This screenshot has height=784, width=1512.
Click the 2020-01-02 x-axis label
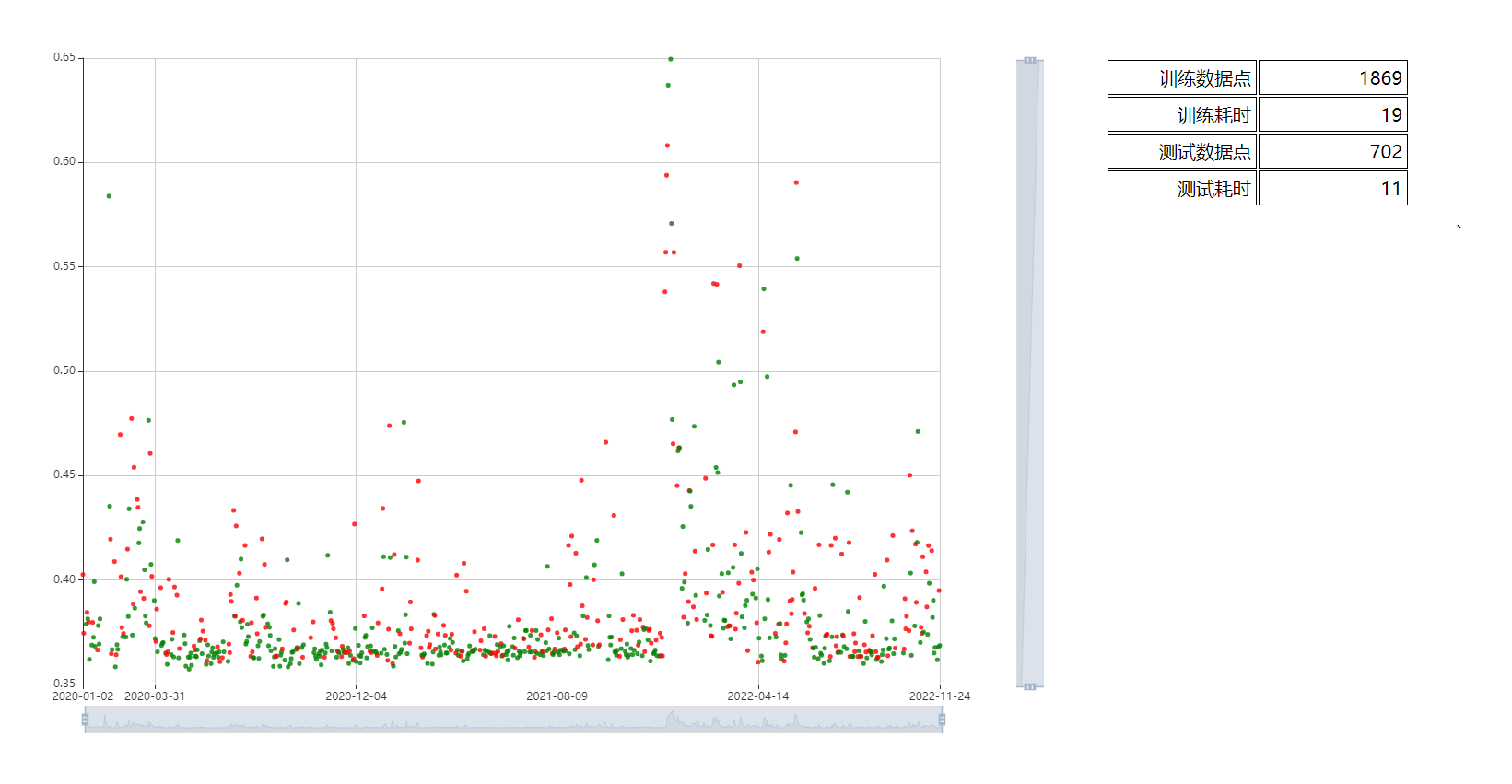pyautogui.click(x=83, y=696)
